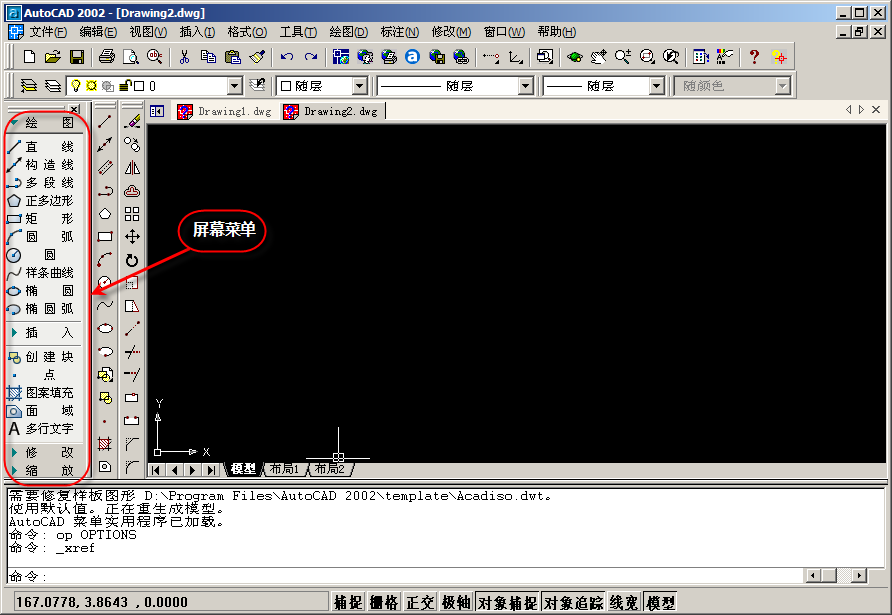Select the Match Properties paintbrush icon

tap(257, 57)
